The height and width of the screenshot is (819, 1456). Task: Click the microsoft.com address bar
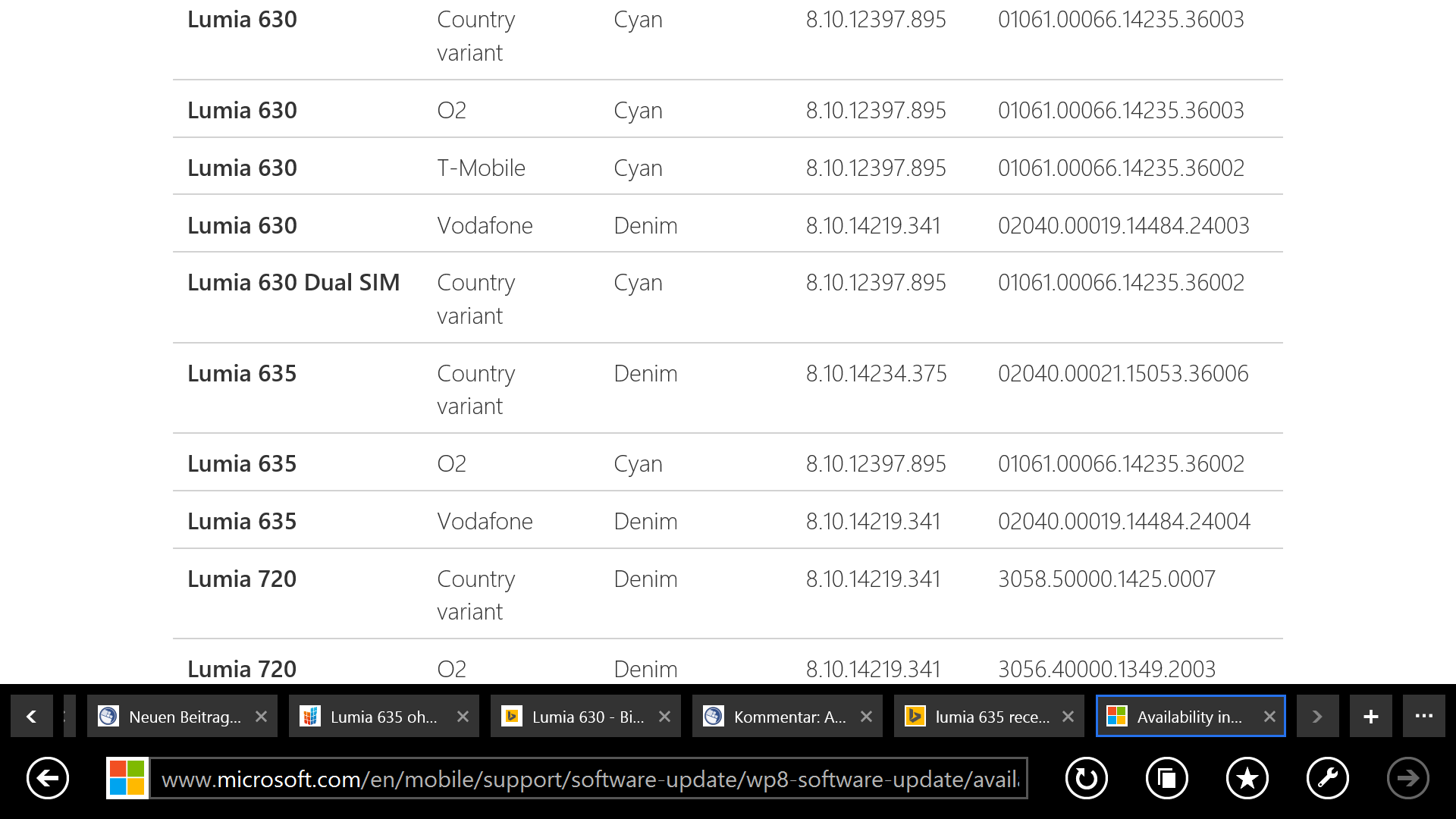tap(589, 779)
